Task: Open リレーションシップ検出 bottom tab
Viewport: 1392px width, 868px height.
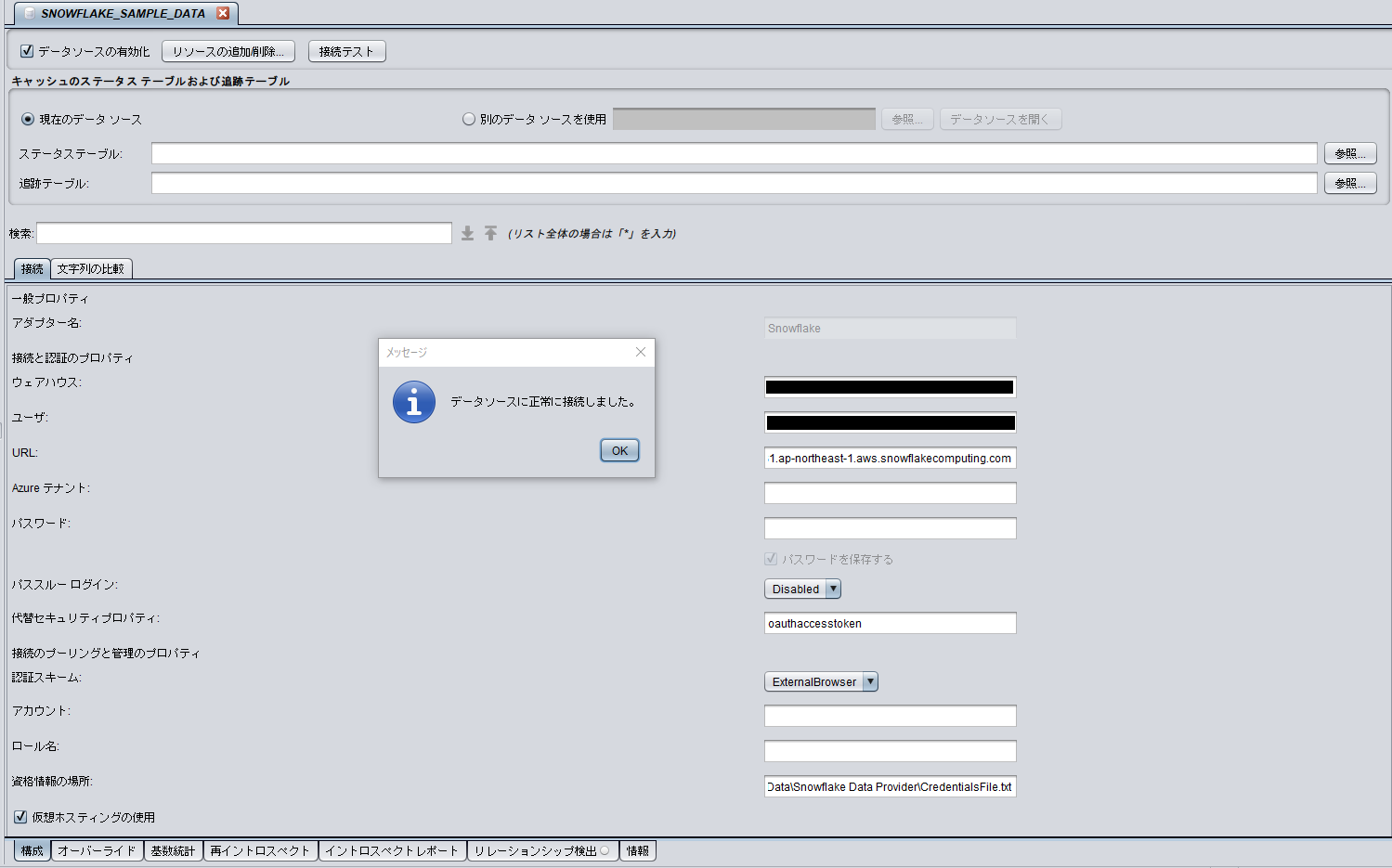Action: pos(543,850)
